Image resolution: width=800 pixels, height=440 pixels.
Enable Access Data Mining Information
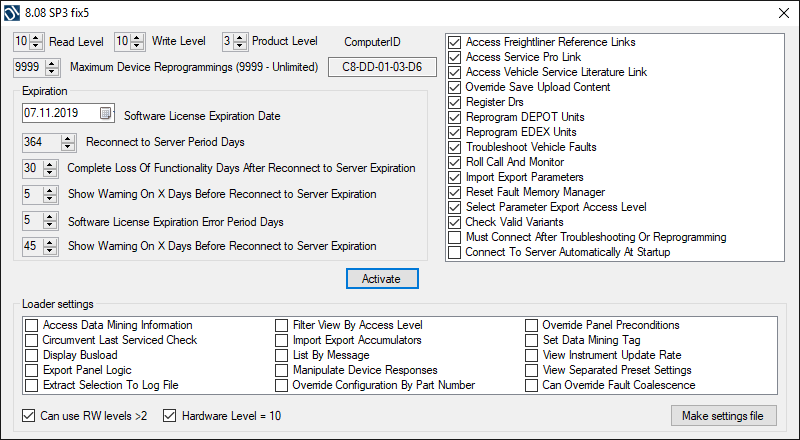32,325
